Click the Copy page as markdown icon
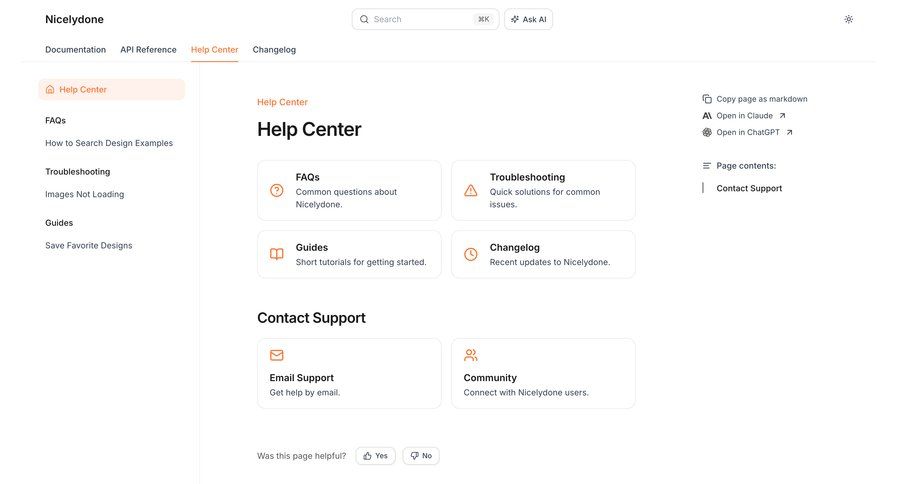This screenshot has height=484, width=900. [707, 99]
